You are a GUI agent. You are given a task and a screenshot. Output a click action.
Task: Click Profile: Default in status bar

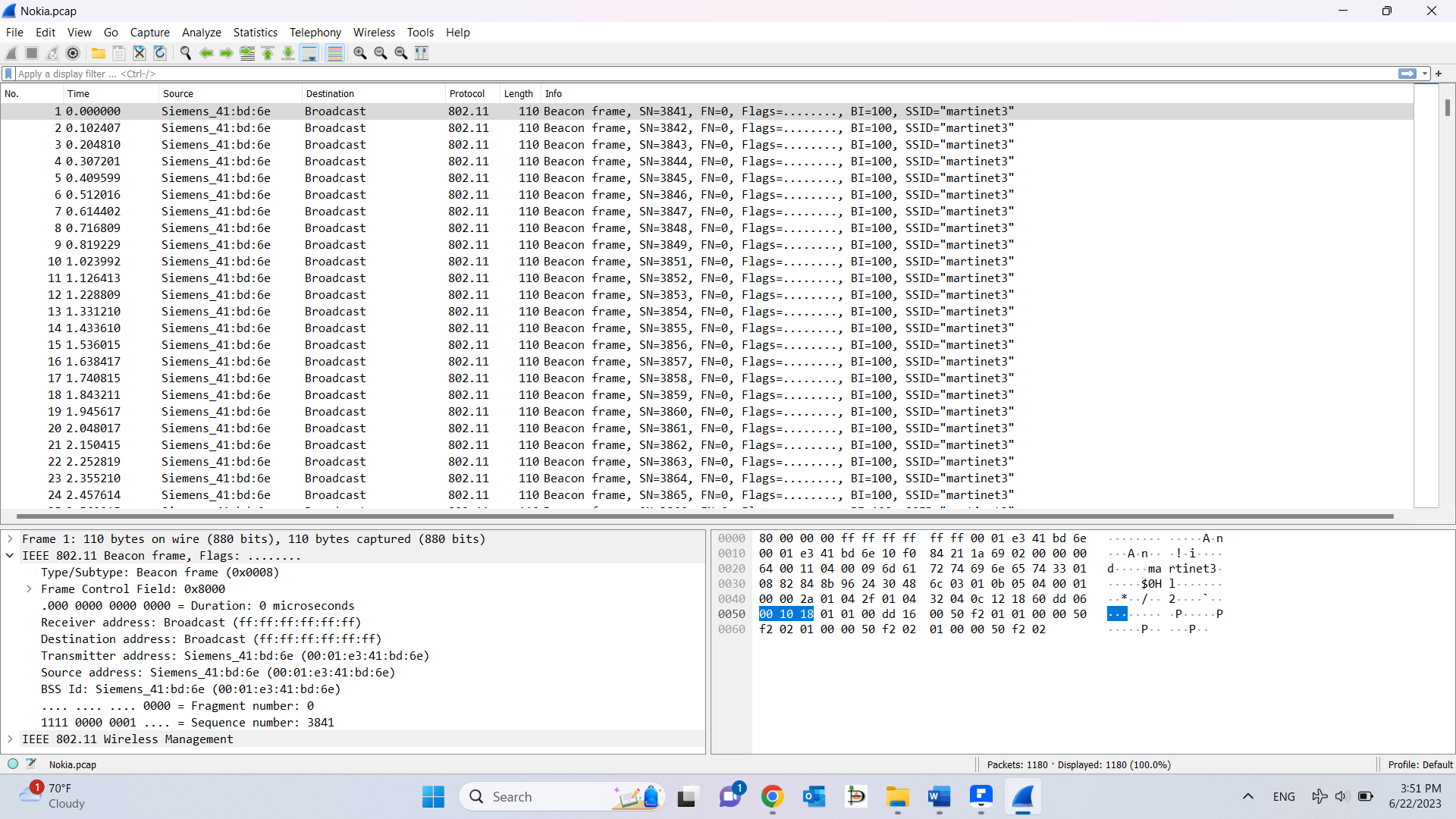pos(1420,764)
